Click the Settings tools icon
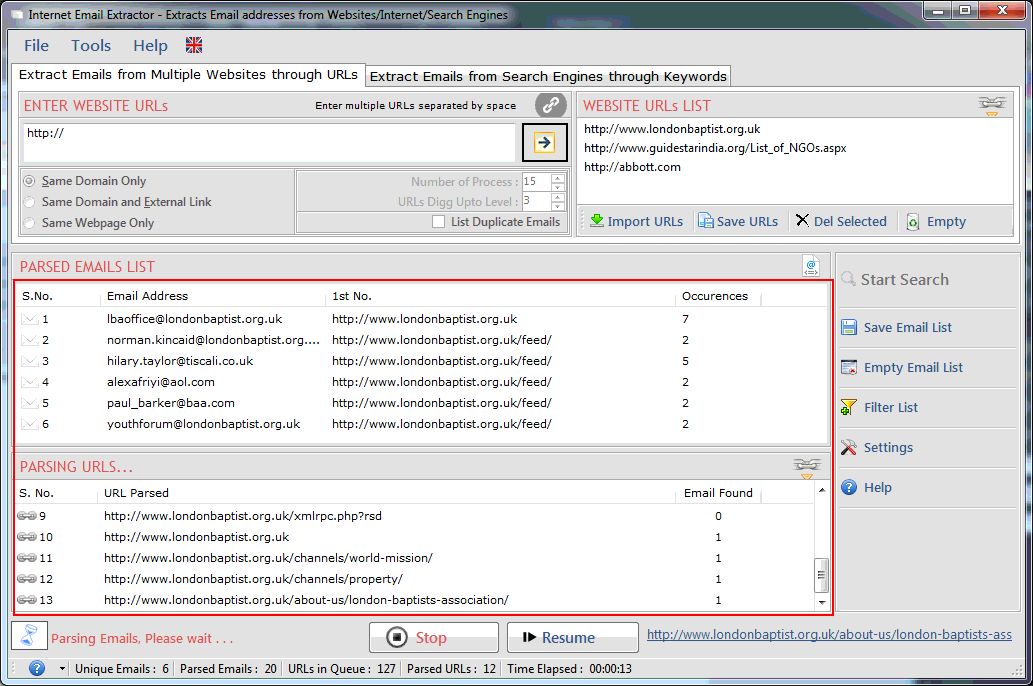Image resolution: width=1033 pixels, height=686 pixels. (x=849, y=447)
